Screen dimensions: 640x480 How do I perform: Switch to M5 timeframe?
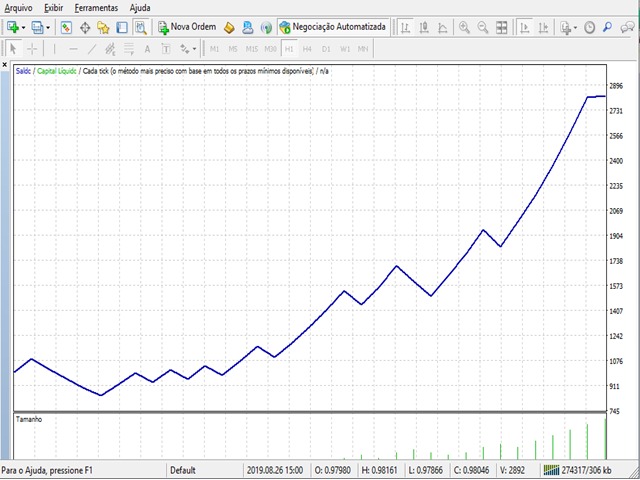[x=233, y=49]
